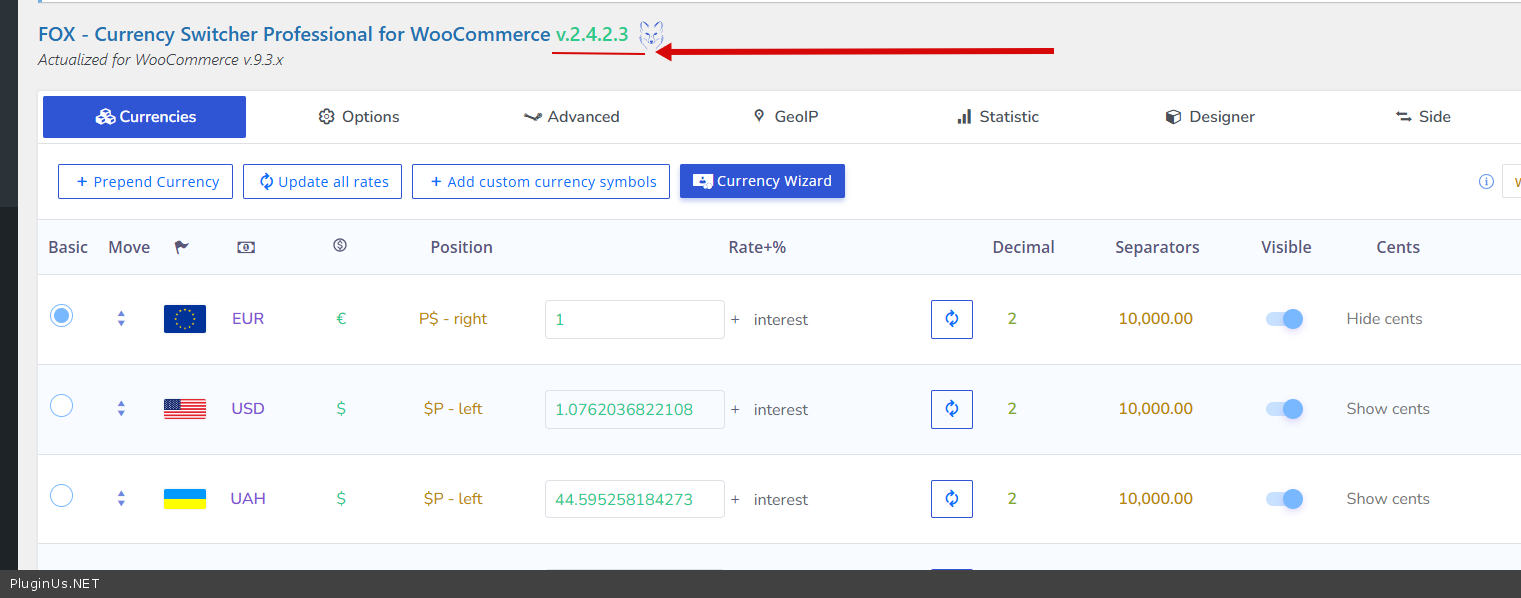Open the EUR position dropdown 'P$ - right'
Image resolution: width=1521 pixels, height=598 pixels.
[x=453, y=319]
